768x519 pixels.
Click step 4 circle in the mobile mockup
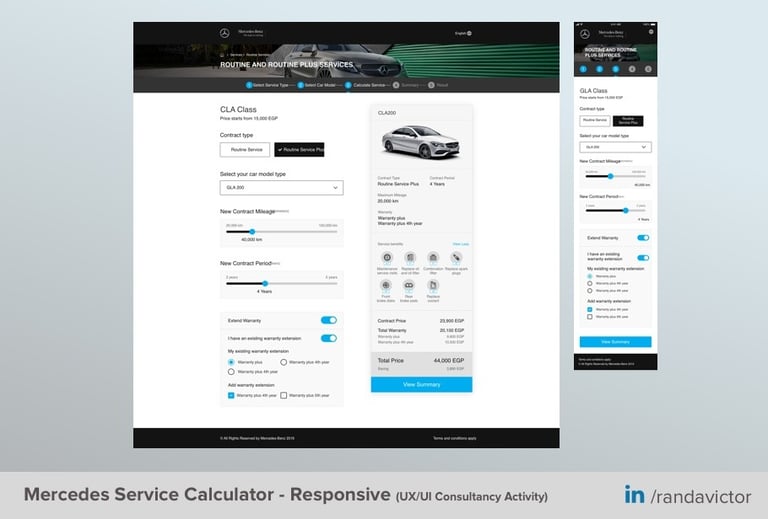click(x=632, y=69)
